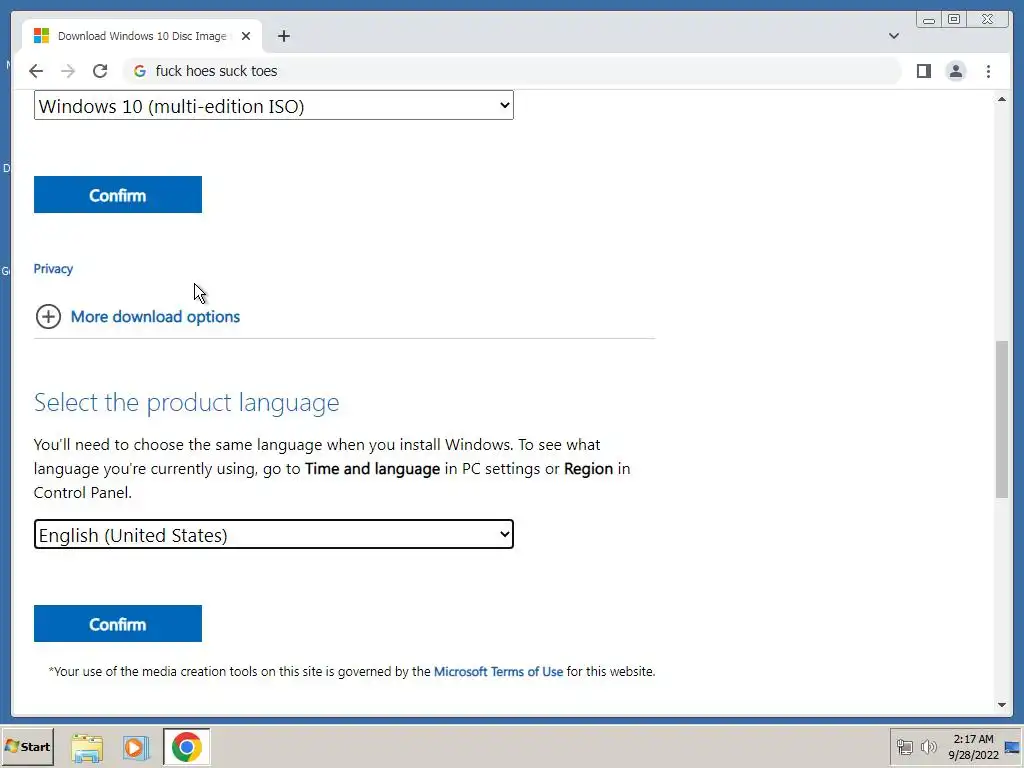The width and height of the screenshot is (1024, 768).
Task: Click the tray icon right of the clock
Action: (1012, 747)
